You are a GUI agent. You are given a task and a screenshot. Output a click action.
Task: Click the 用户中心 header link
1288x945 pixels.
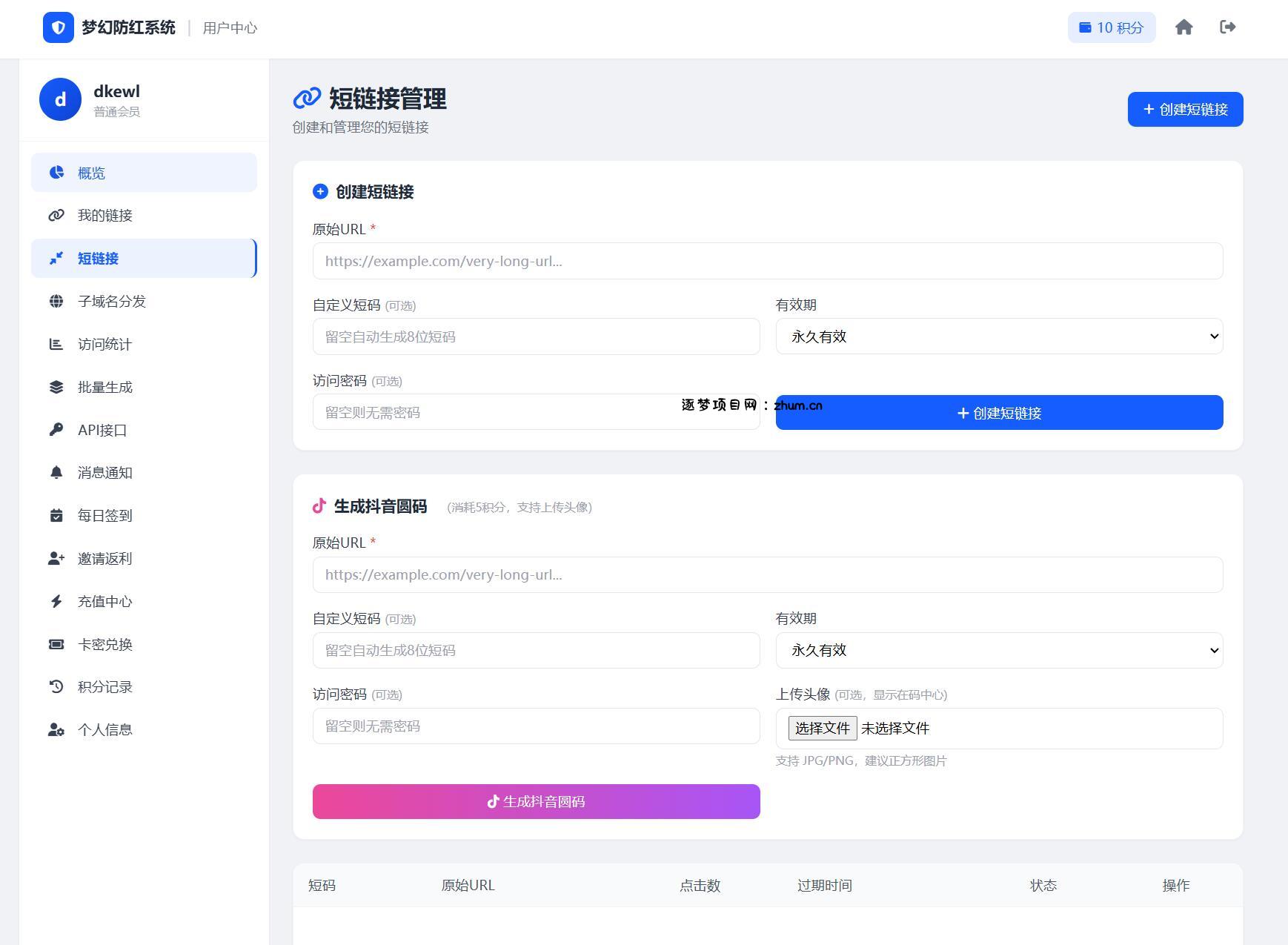point(230,28)
